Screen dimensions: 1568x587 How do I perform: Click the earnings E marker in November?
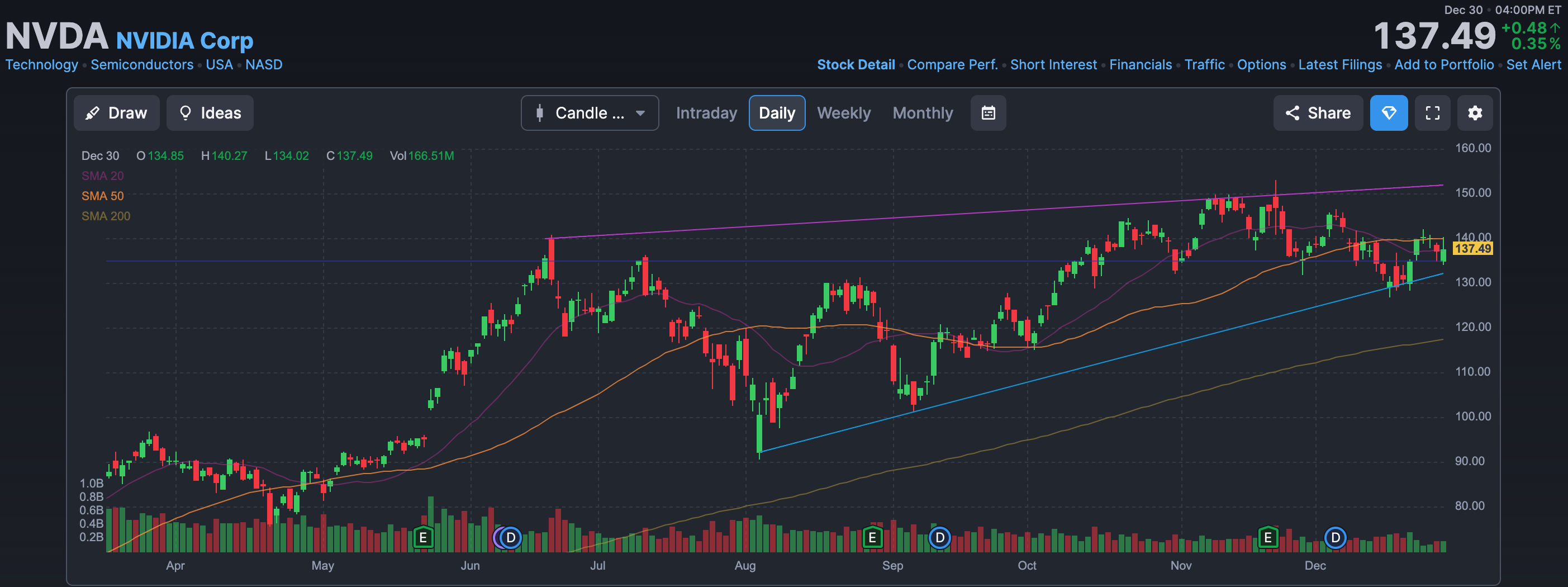point(1268,538)
